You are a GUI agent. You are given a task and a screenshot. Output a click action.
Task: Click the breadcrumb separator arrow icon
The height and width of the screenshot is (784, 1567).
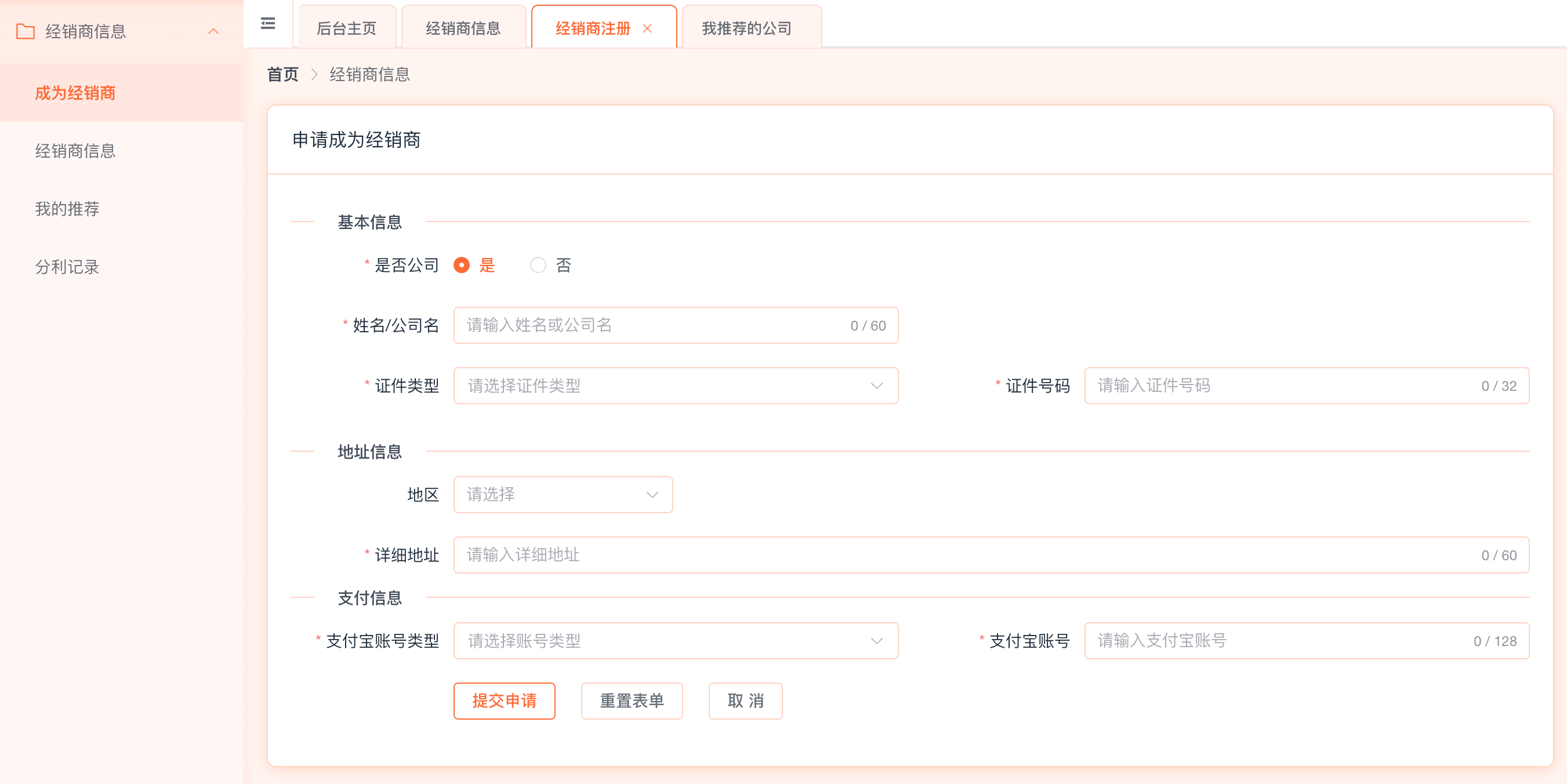click(314, 74)
